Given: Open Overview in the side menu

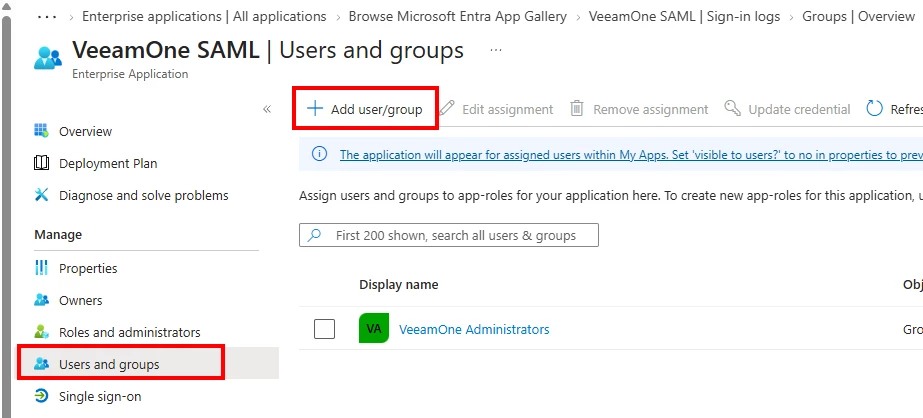Looking at the screenshot, I should [x=85, y=131].
